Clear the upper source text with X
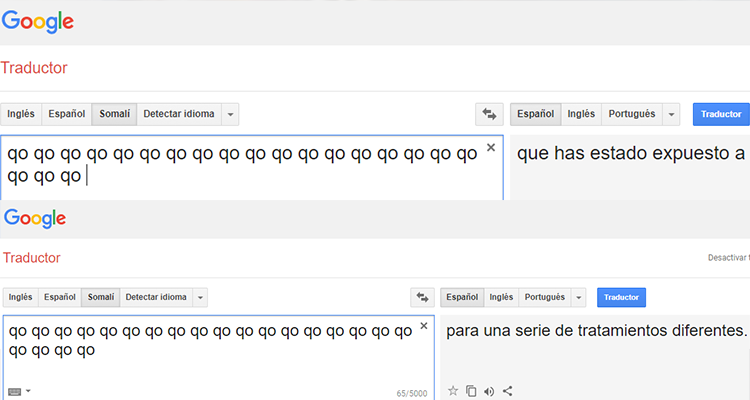The height and width of the screenshot is (400, 750). point(490,148)
